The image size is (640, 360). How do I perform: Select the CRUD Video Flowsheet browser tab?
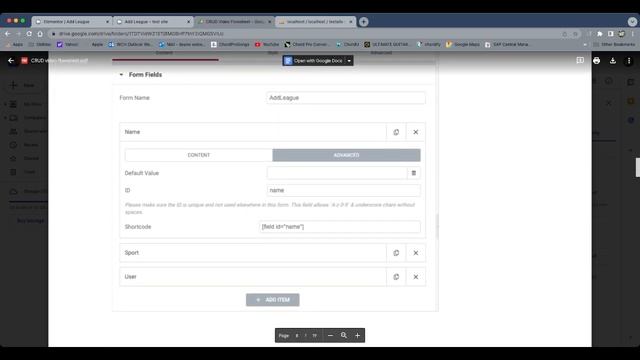tap(235, 22)
